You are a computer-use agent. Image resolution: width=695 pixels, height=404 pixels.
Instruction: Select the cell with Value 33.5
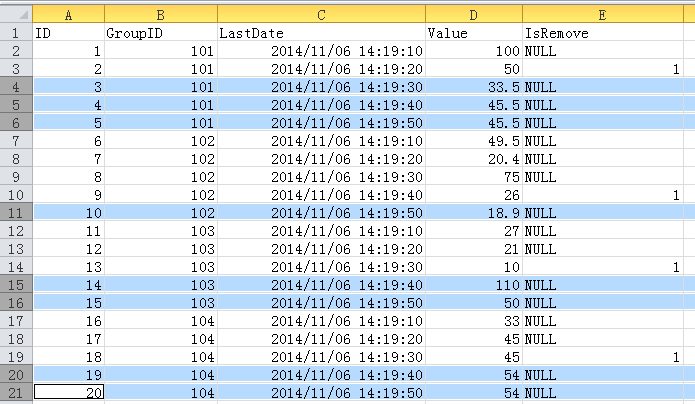coord(474,86)
